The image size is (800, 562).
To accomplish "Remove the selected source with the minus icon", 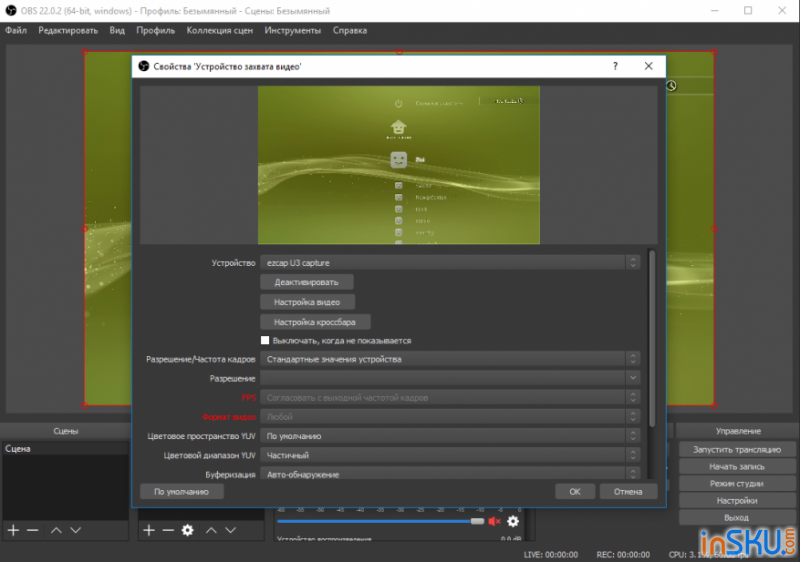I will pos(168,530).
